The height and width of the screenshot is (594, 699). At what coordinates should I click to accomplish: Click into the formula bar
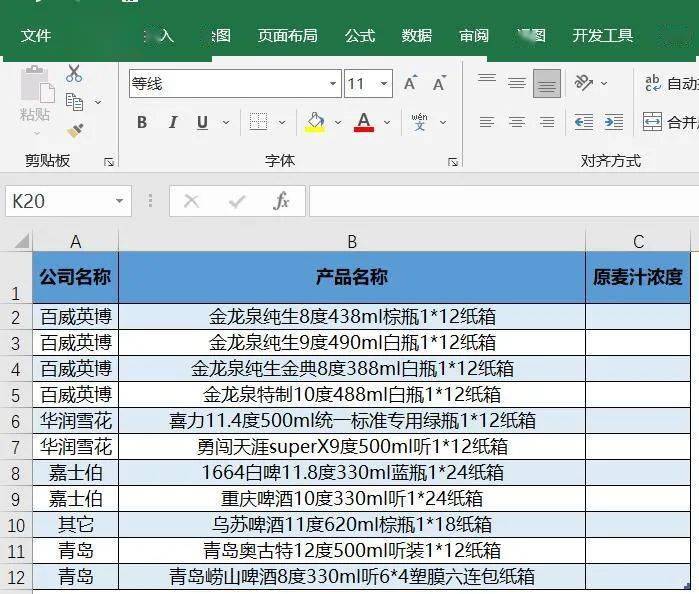coord(504,201)
